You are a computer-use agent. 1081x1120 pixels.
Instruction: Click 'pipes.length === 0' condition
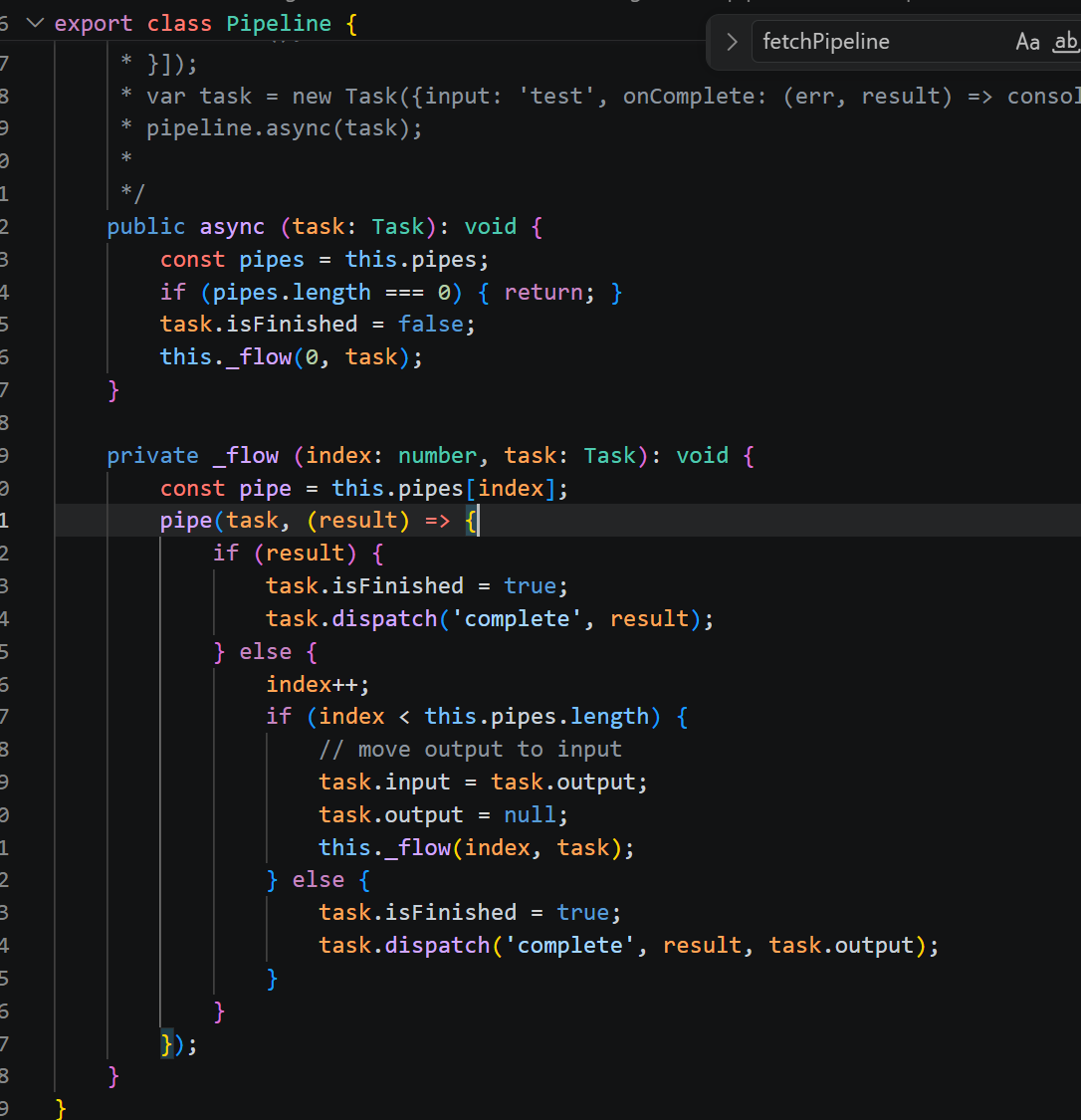pos(331,292)
